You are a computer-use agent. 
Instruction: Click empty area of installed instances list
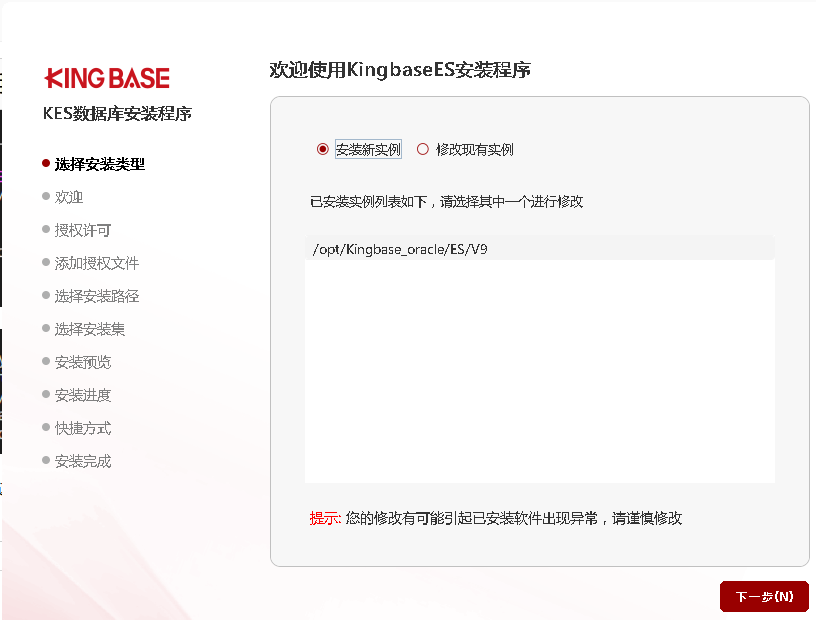(x=539, y=380)
